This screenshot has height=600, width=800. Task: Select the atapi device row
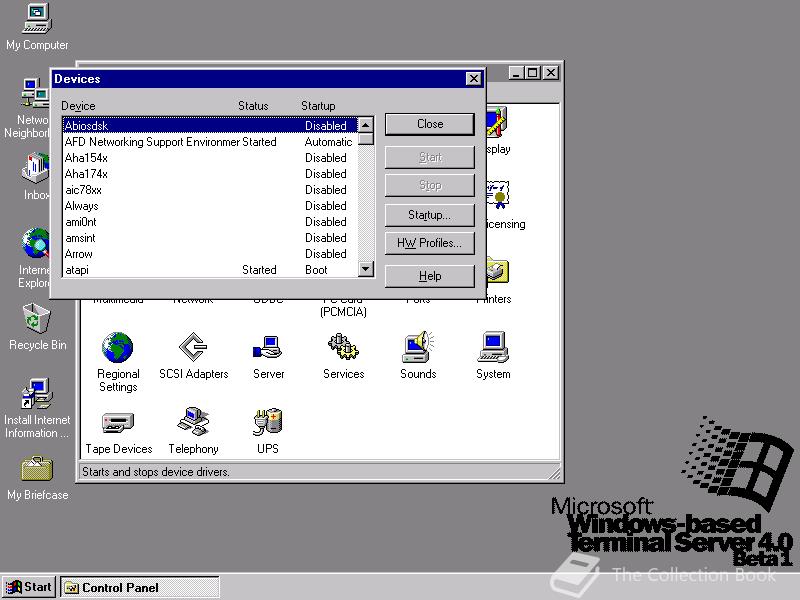pyautogui.click(x=210, y=269)
